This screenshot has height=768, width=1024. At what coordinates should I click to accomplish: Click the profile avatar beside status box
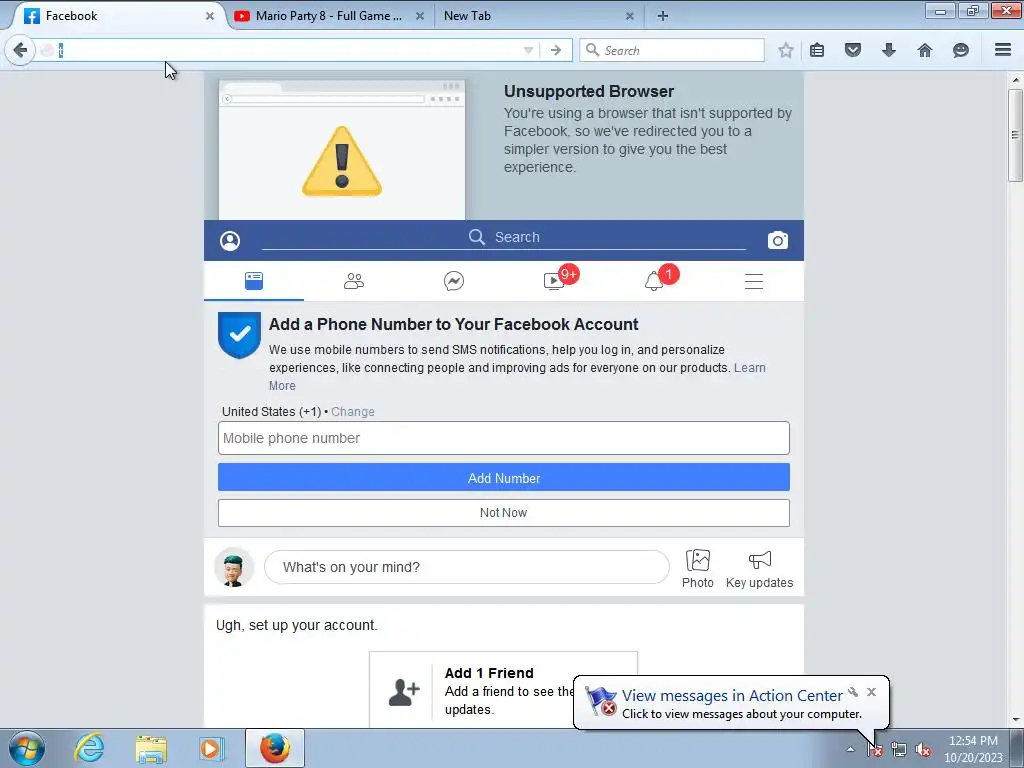tap(234, 567)
